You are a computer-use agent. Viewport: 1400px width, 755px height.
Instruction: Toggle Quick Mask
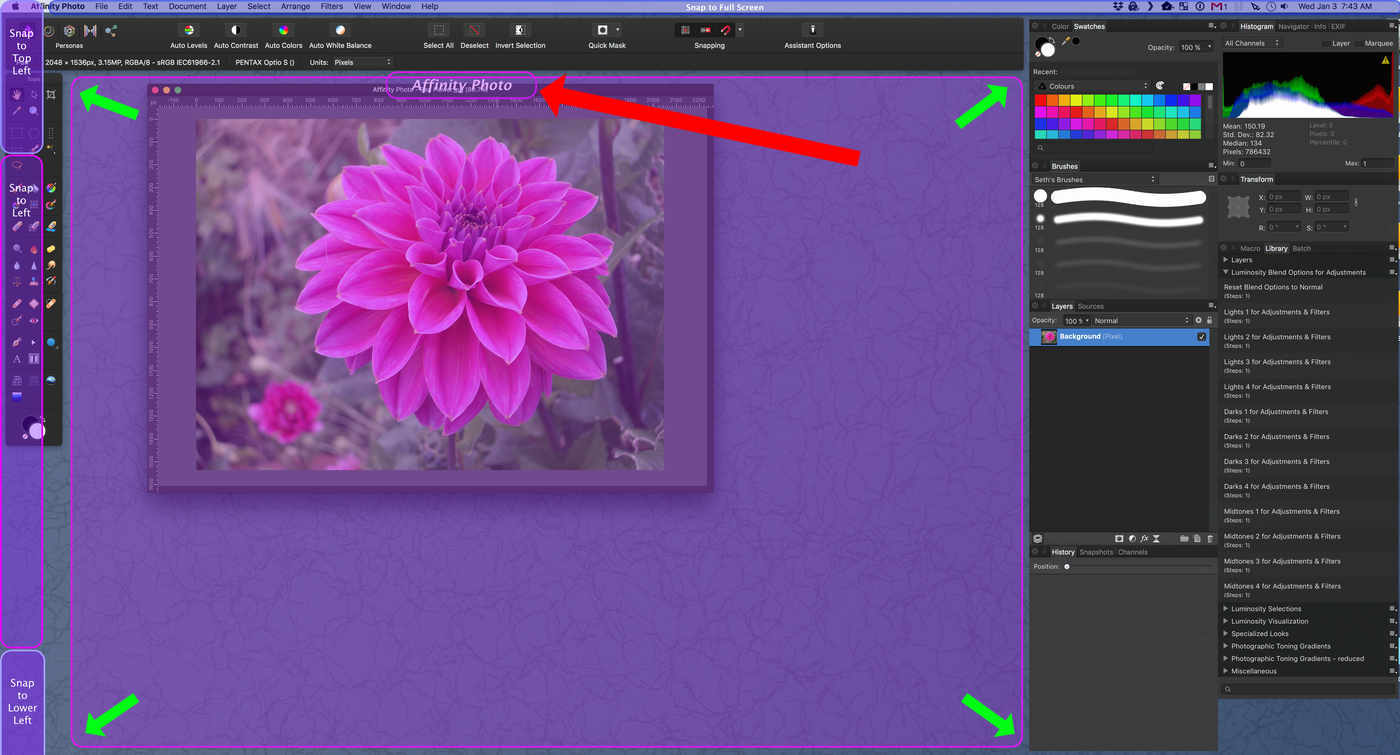(602, 31)
